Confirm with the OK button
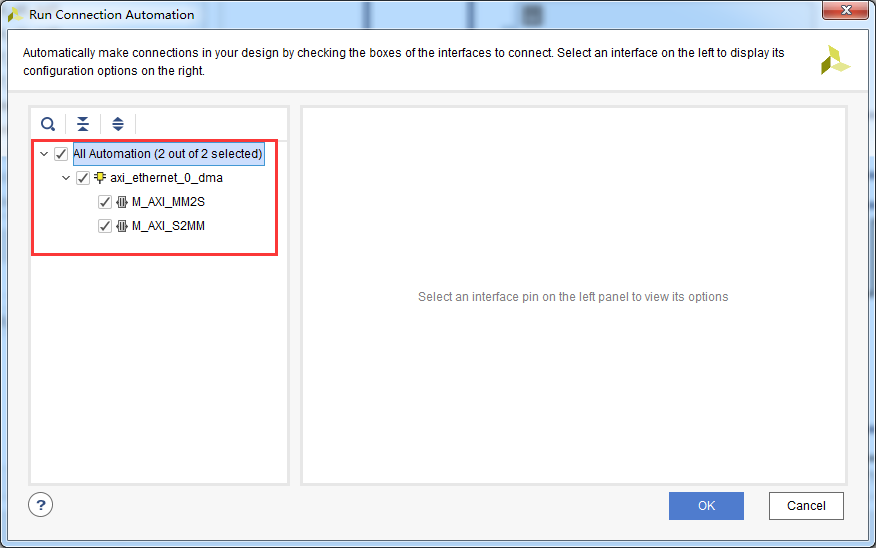 coord(706,506)
